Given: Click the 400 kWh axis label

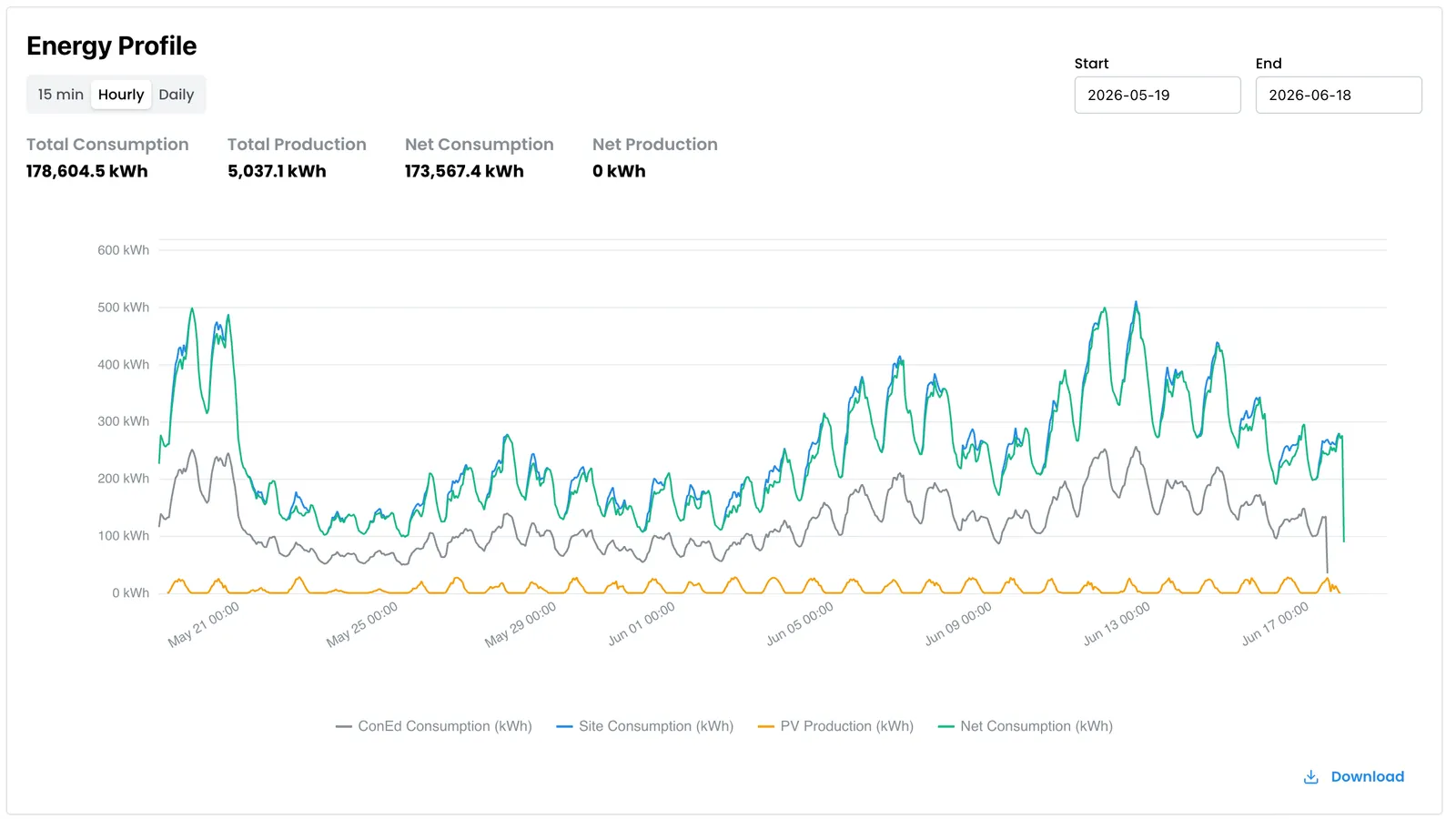Looking at the screenshot, I should pyautogui.click(x=124, y=365).
